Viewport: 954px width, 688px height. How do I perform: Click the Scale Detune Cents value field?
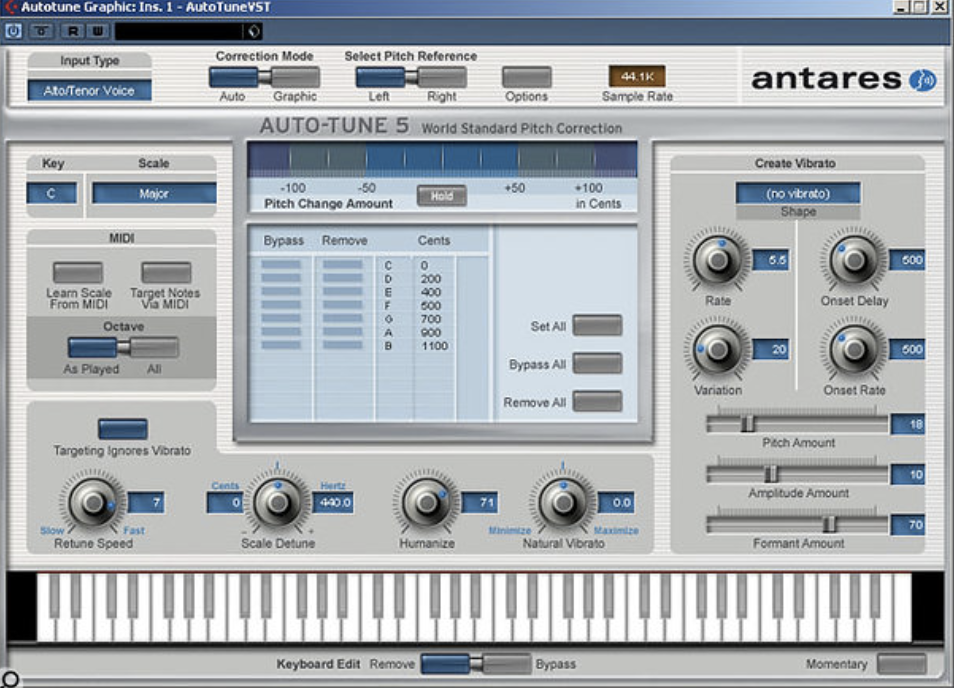[225, 502]
